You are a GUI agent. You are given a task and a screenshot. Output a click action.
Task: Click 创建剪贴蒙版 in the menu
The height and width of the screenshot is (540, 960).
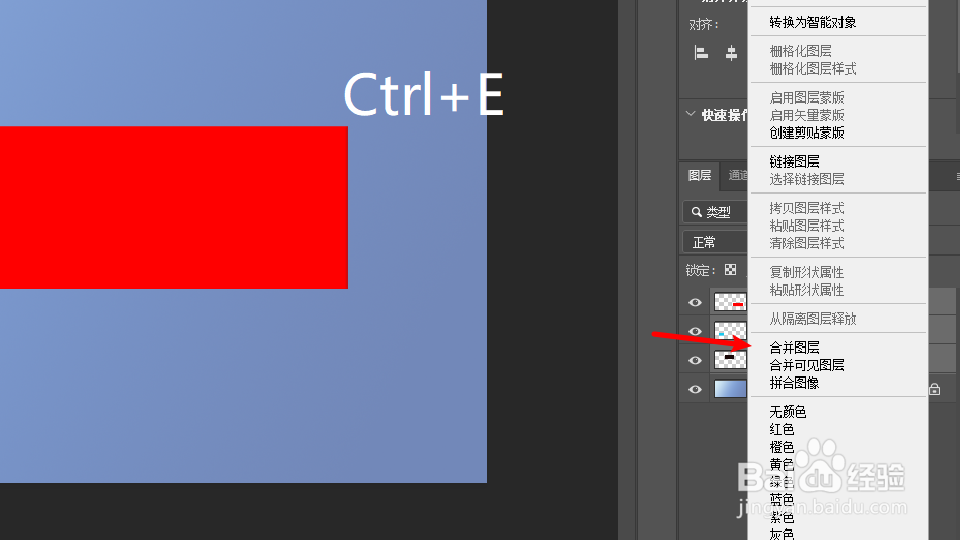pos(807,133)
